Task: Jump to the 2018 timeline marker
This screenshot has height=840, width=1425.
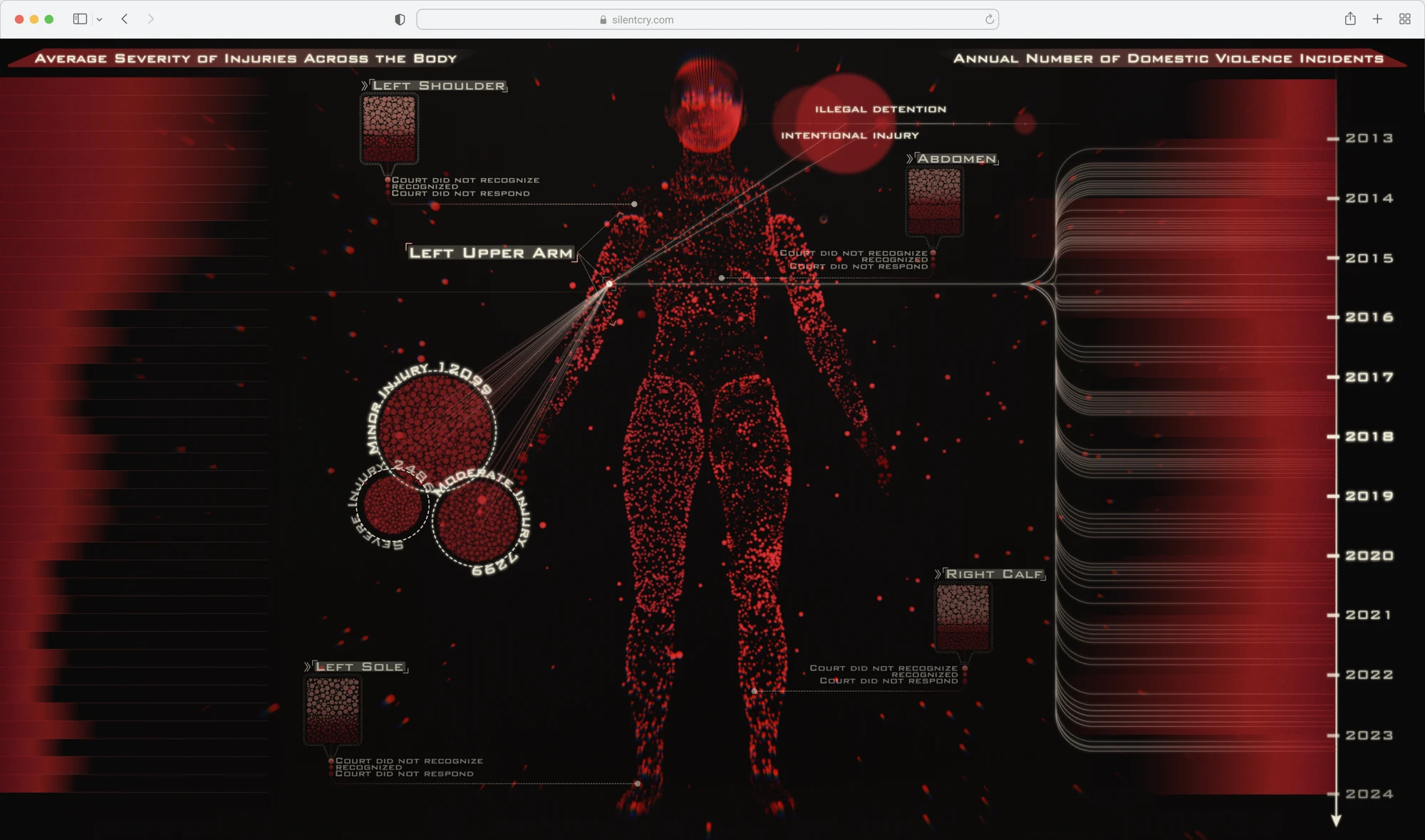Action: pyautogui.click(x=1369, y=436)
